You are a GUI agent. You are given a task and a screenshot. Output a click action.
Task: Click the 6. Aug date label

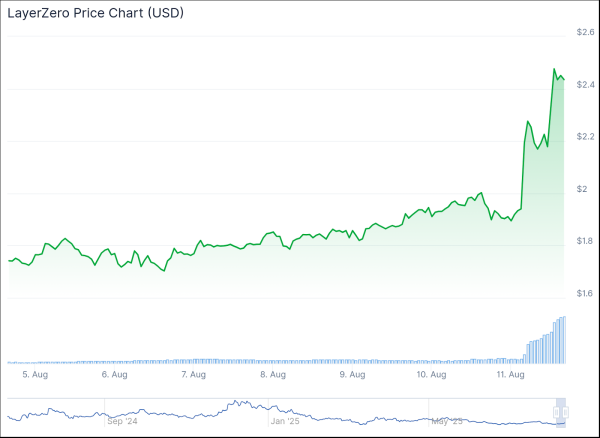pyautogui.click(x=114, y=375)
